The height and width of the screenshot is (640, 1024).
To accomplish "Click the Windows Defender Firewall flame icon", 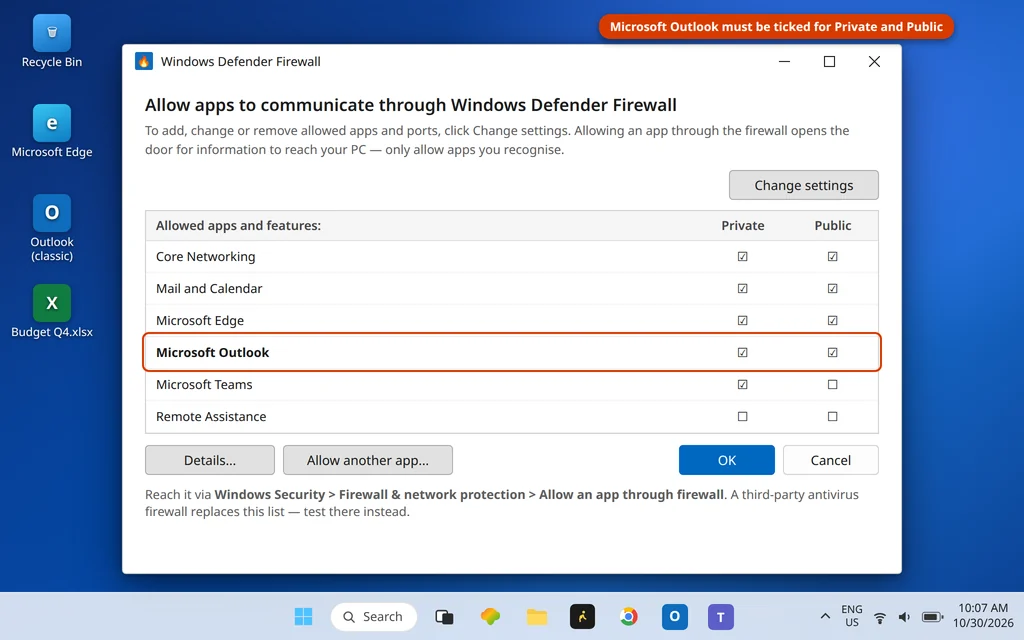I will (144, 61).
